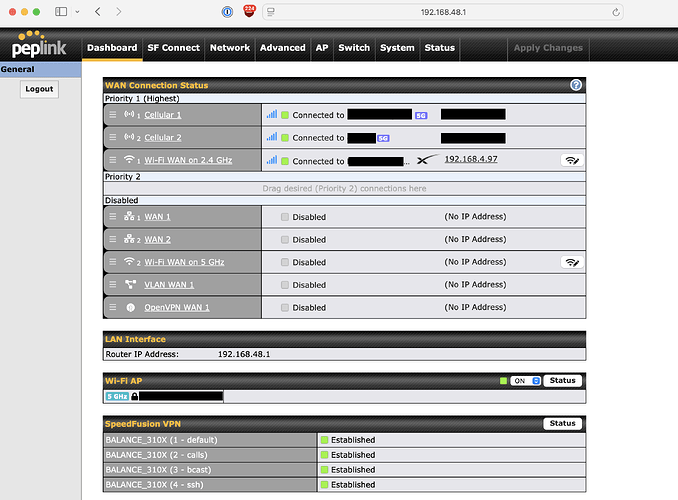This screenshot has height=500, width=678.
Task: Click the 5 GHz band badge in Wi-Fi AP
Action: pyautogui.click(x=118, y=396)
